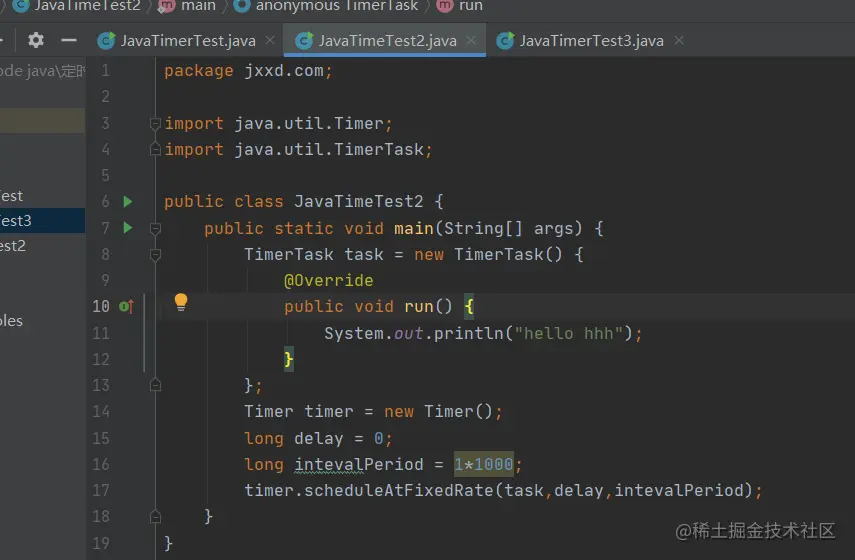Click intevalPeriod variable declaration on line 16
Image resolution: width=855 pixels, height=560 pixels.
tap(359, 465)
